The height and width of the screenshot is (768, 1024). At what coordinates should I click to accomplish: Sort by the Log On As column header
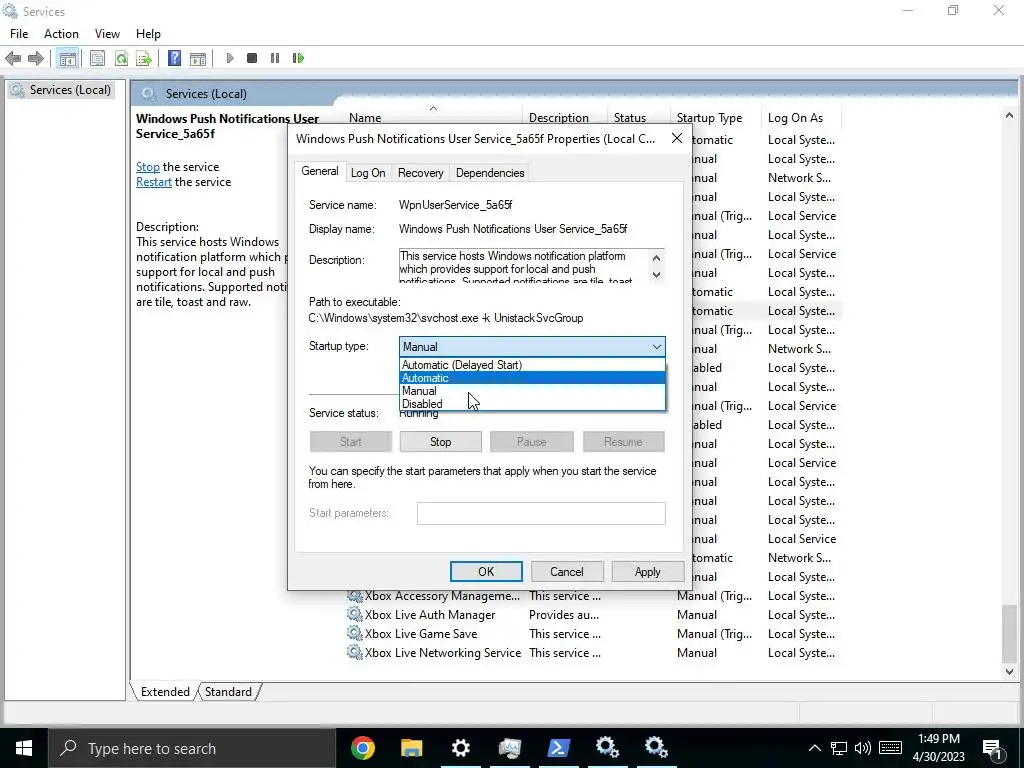[x=801, y=118]
